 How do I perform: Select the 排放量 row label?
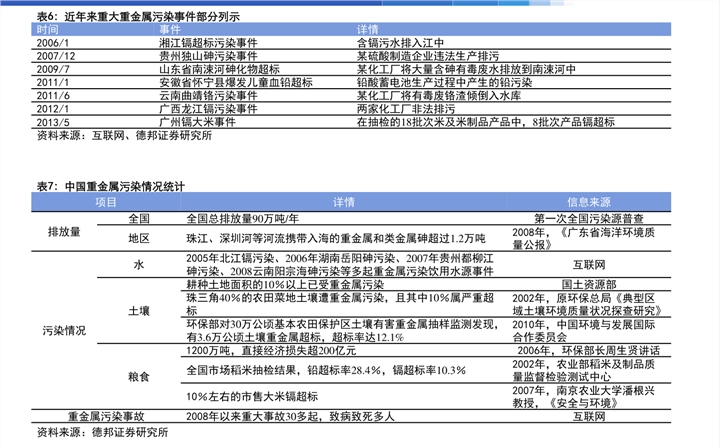click(64, 232)
